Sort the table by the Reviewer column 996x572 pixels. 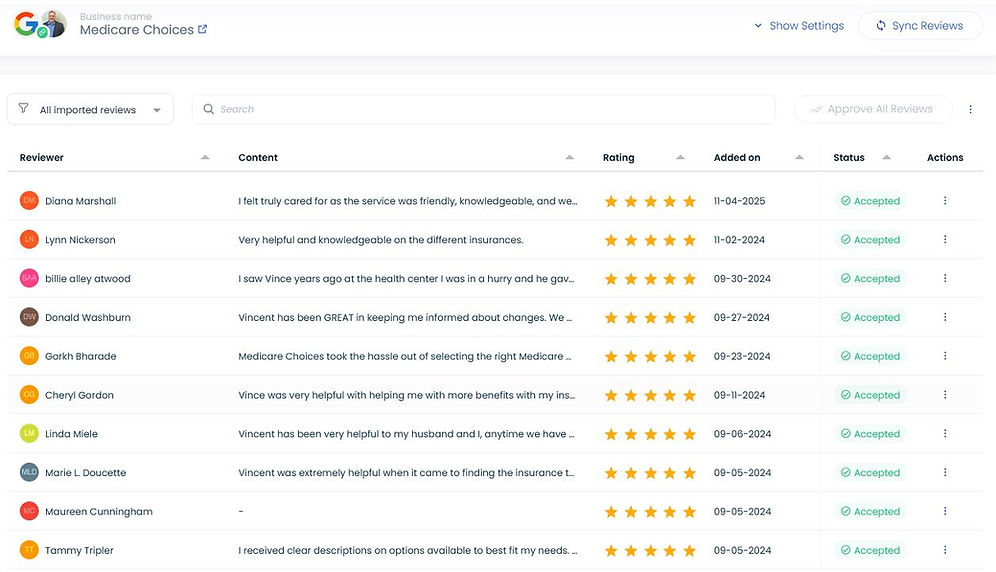41,158
